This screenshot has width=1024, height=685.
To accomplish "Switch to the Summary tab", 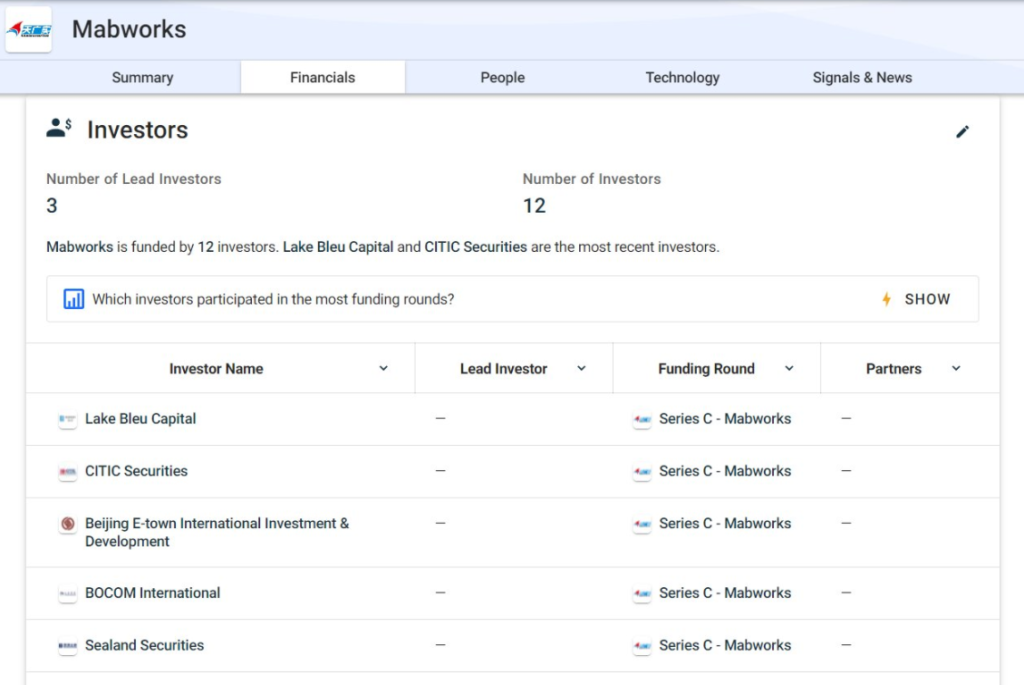I will tap(142, 78).
